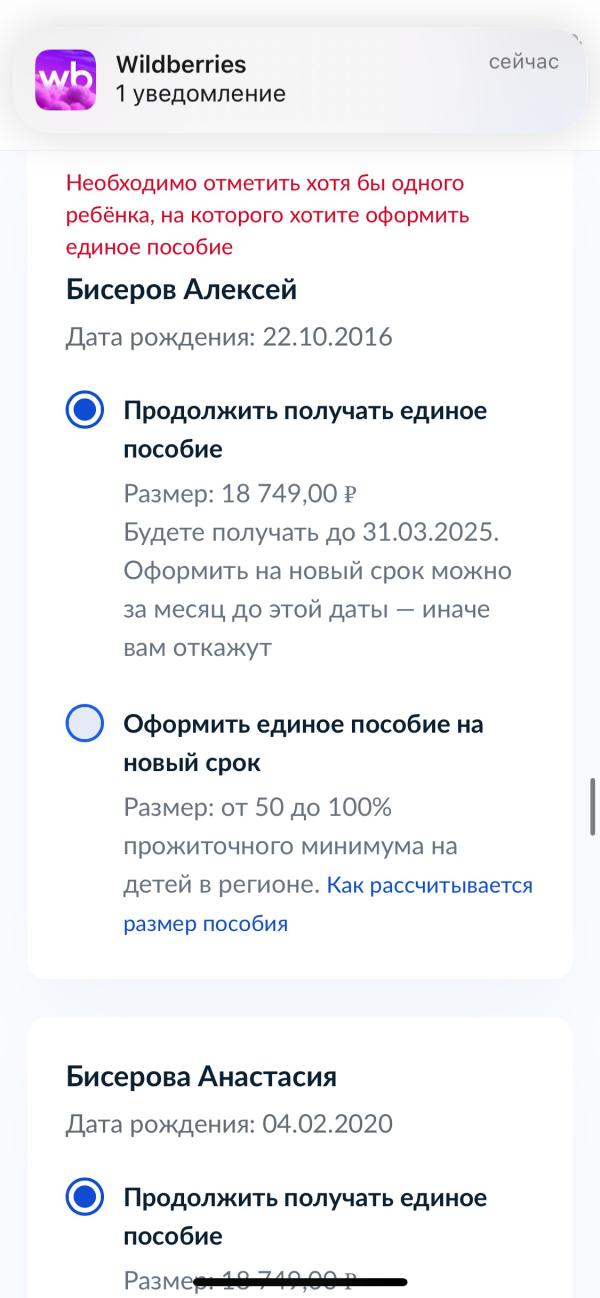
Task: Click 'от 50 до 100% прожиточного минимума' text
Action: click(260, 827)
